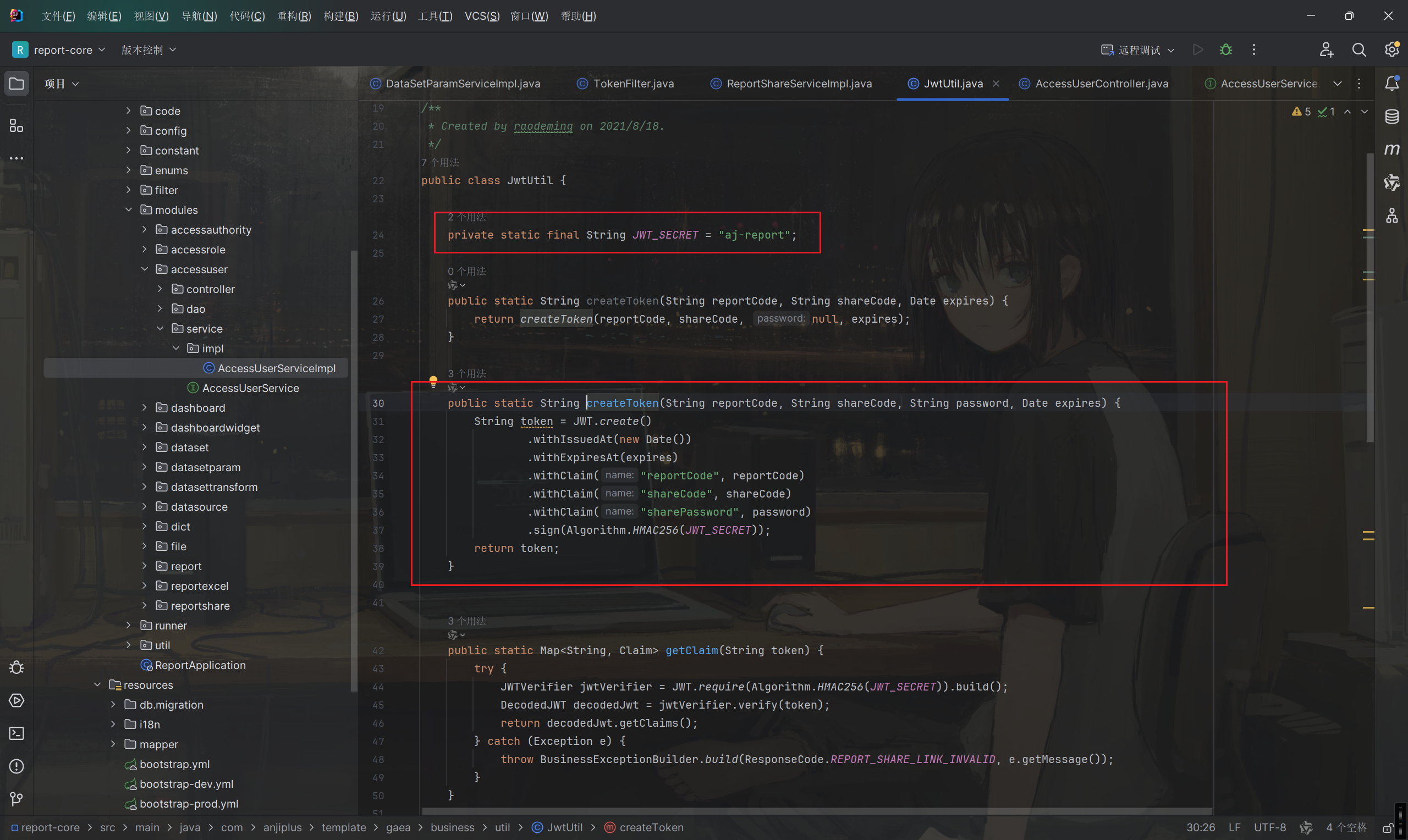This screenshot has width=1408, height=840.
Task: Show more tool windows ellipsis
Action: (x=16, y=158)
